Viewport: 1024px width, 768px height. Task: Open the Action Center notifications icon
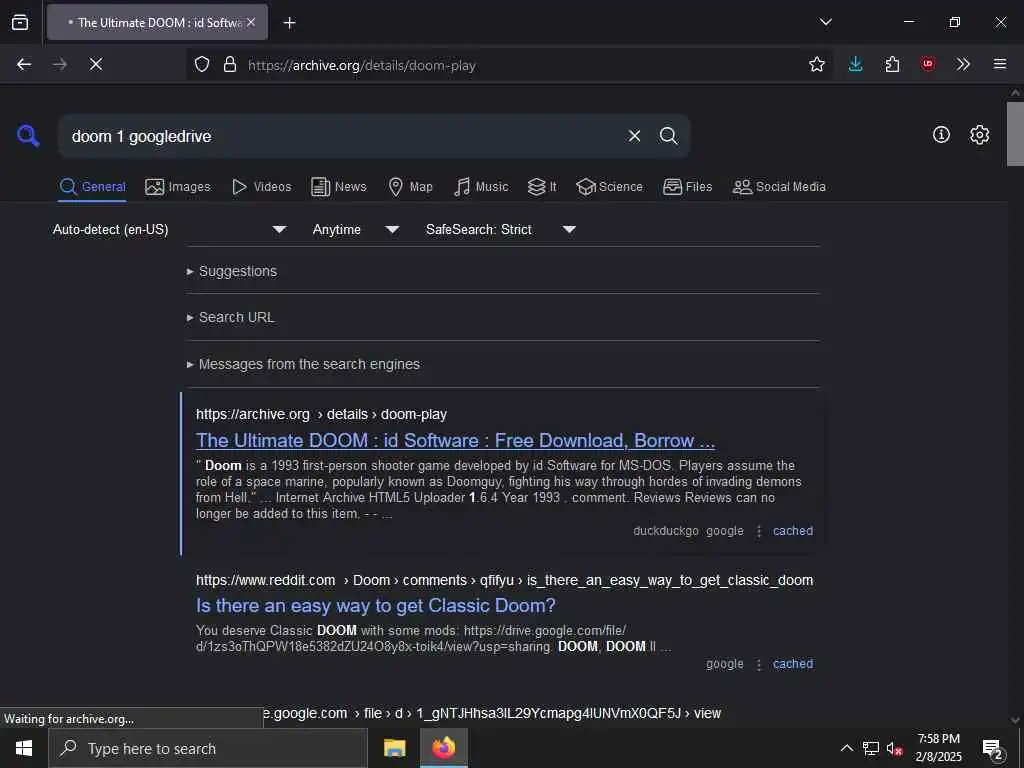(993, 748)
